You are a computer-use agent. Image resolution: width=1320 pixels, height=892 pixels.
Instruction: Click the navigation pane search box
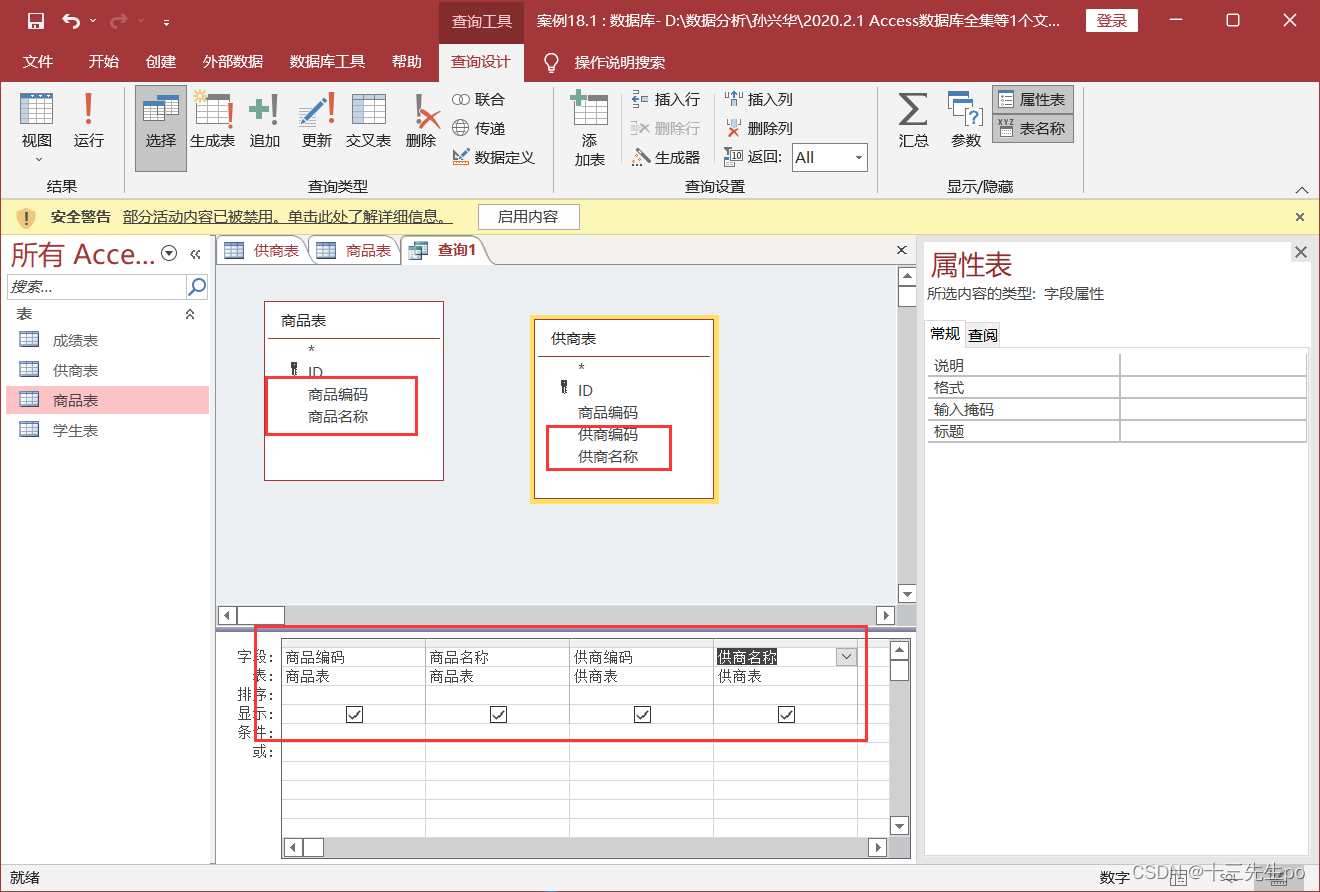(97, 287)
